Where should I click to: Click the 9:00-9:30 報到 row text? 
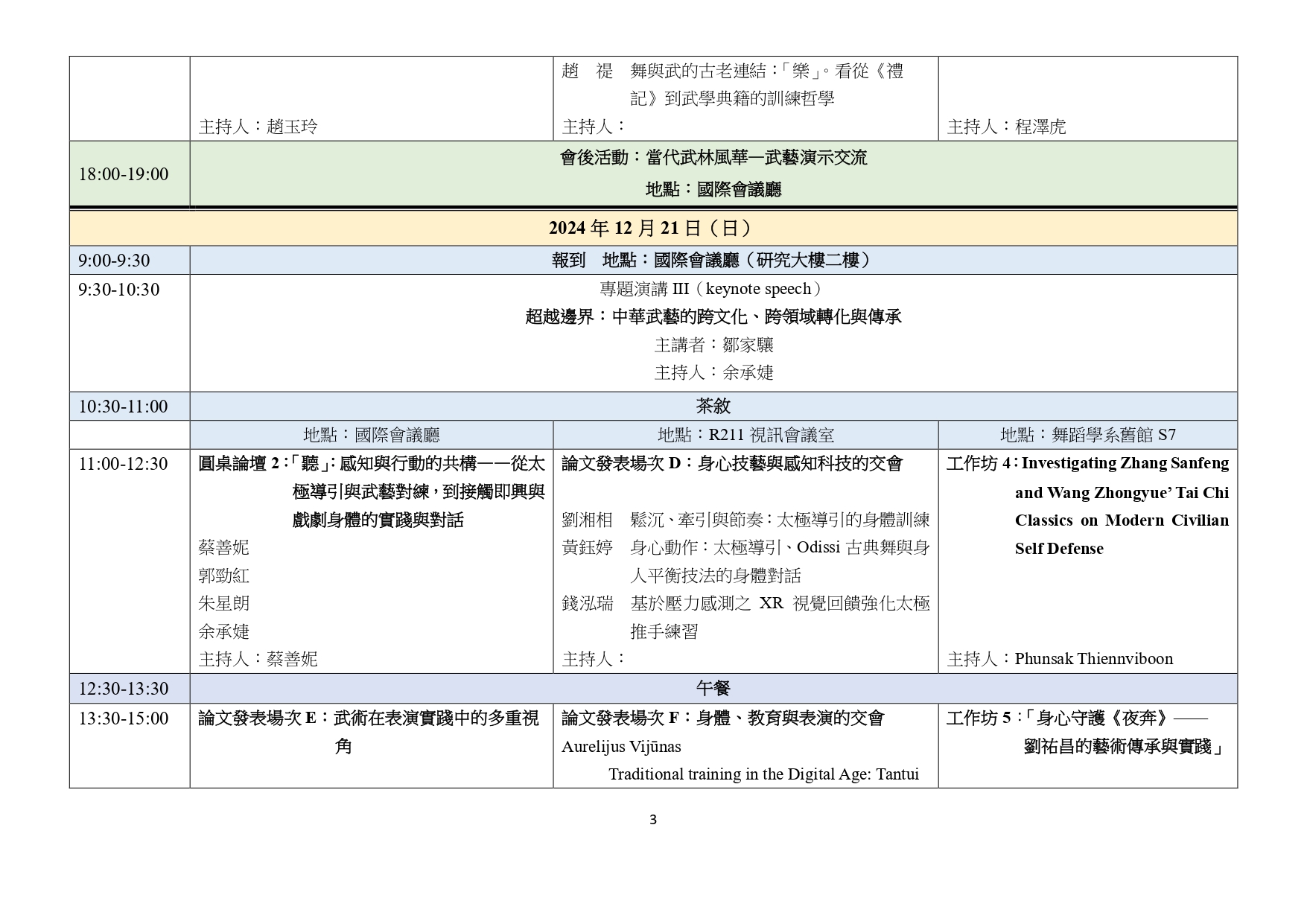(712, 260)
